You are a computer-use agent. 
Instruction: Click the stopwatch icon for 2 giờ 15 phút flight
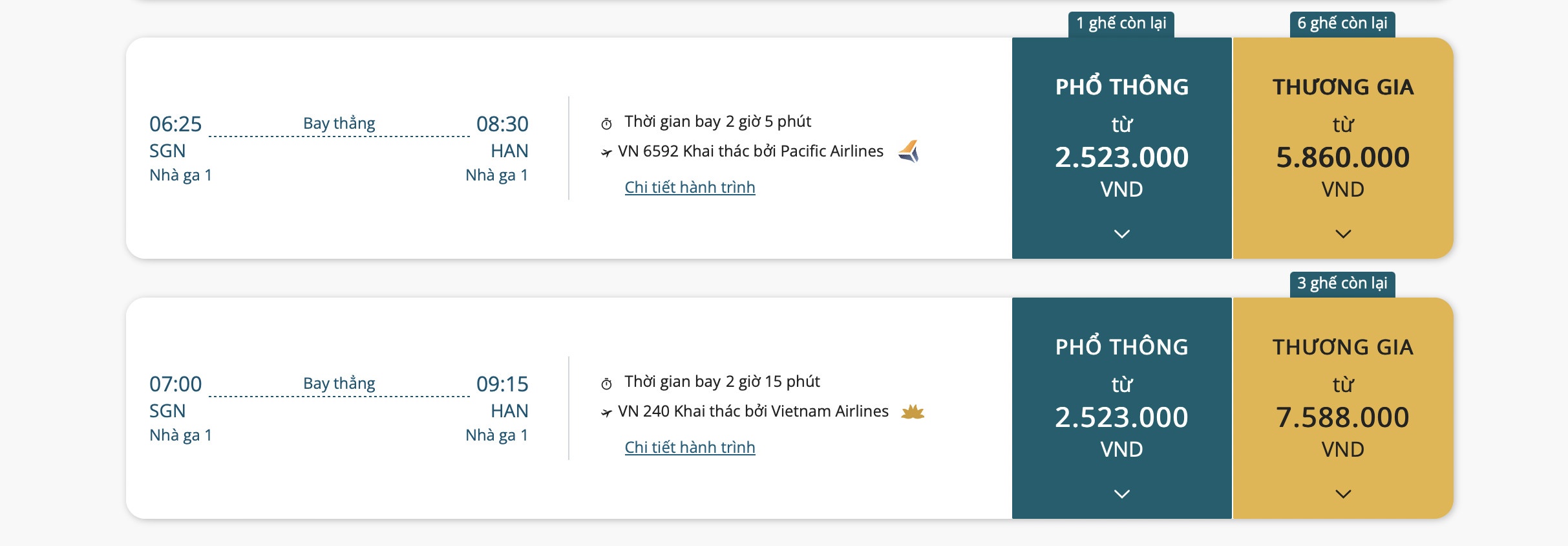point(606,384)
